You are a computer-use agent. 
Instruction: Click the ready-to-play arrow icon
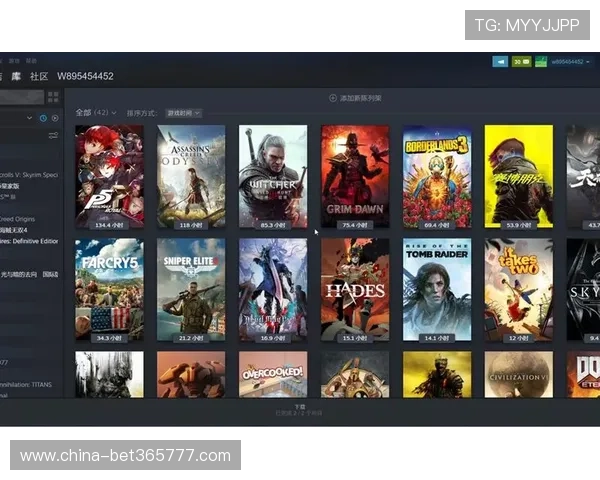coord(54,118)
